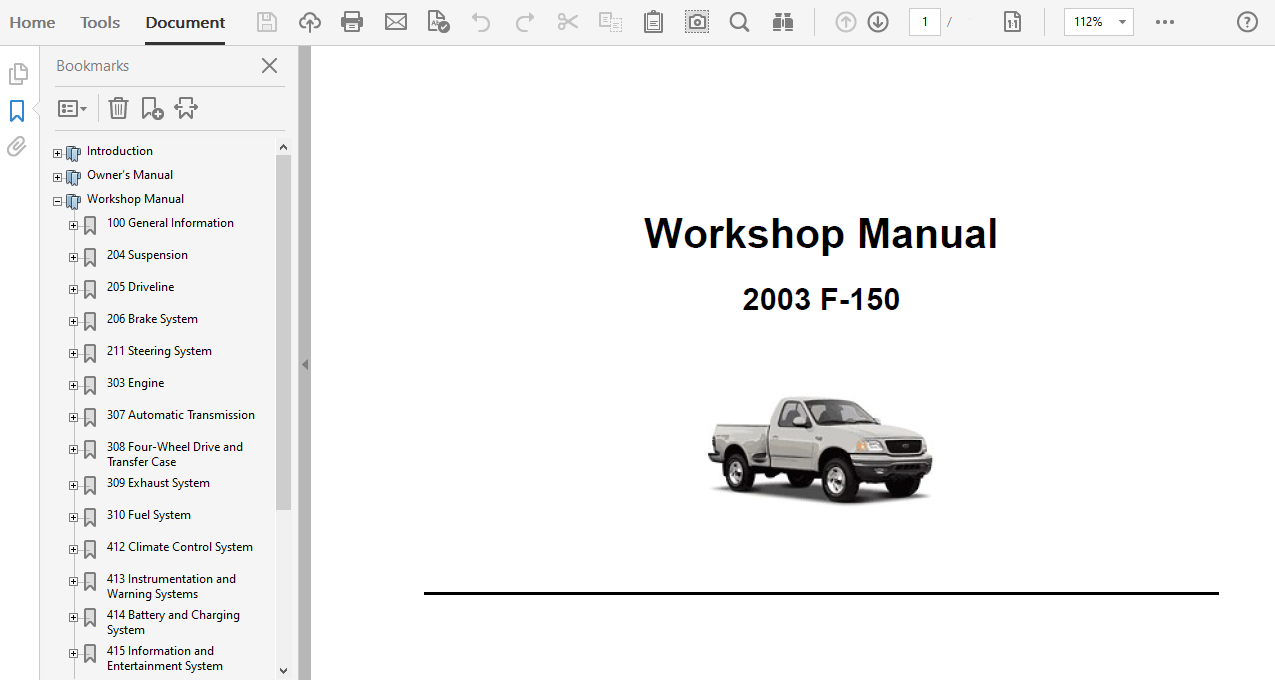Add a new bookmark icon
This screenshot has height=680, width=1275.
(152, 108)
